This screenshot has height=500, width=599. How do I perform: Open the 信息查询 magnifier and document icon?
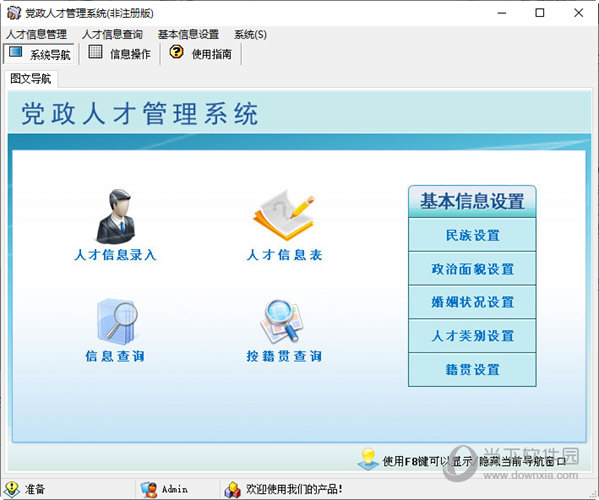coord(117,322)
